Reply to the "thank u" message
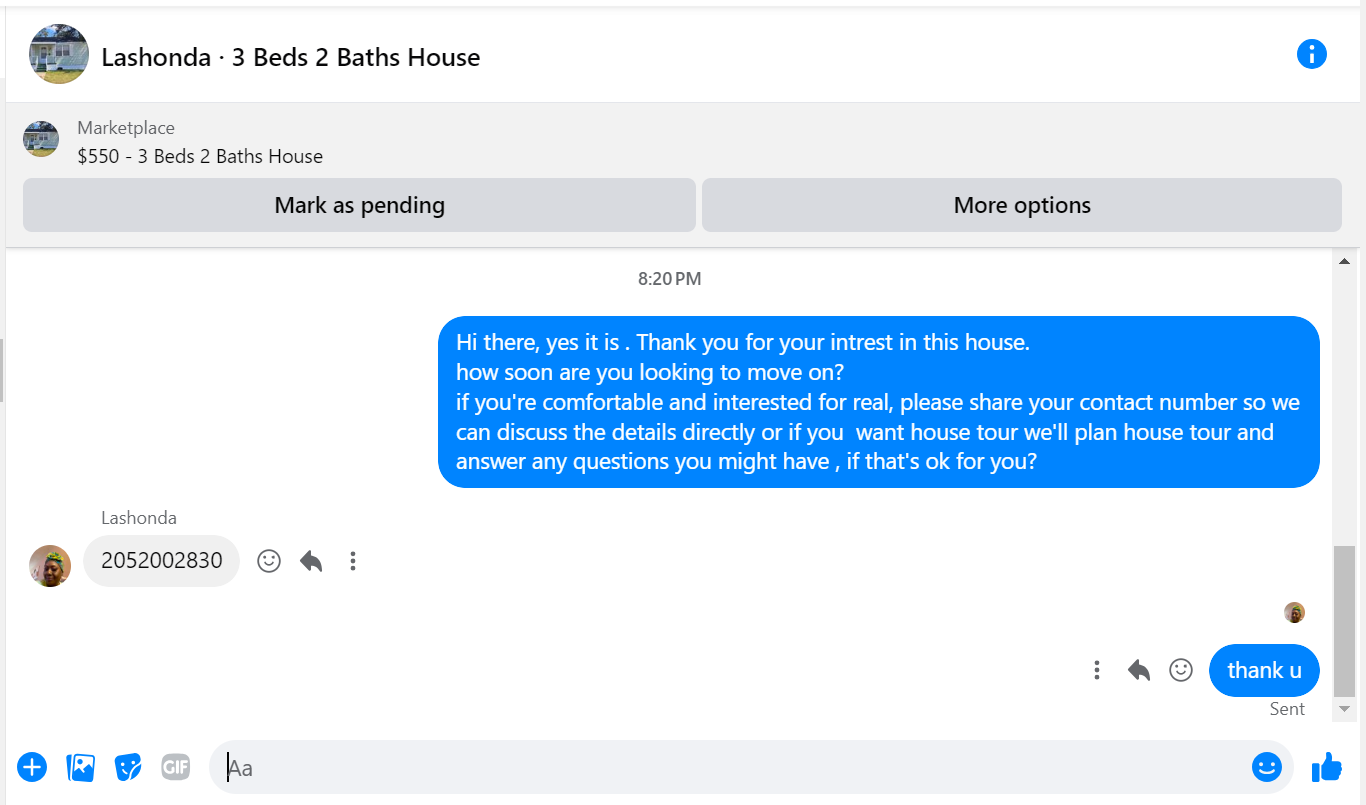 pos(1139,670)
